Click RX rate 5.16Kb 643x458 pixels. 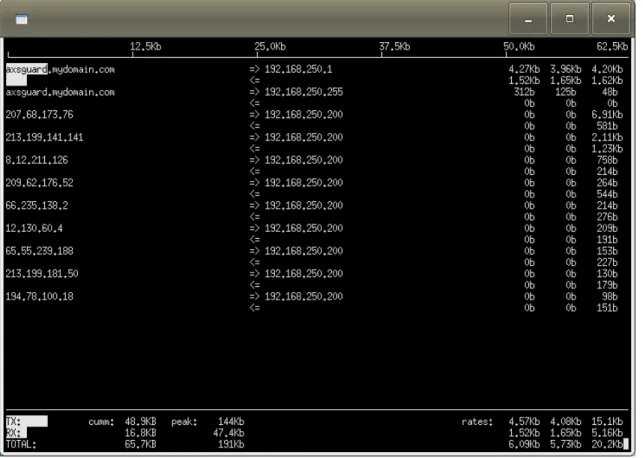(x=607, y=433)
